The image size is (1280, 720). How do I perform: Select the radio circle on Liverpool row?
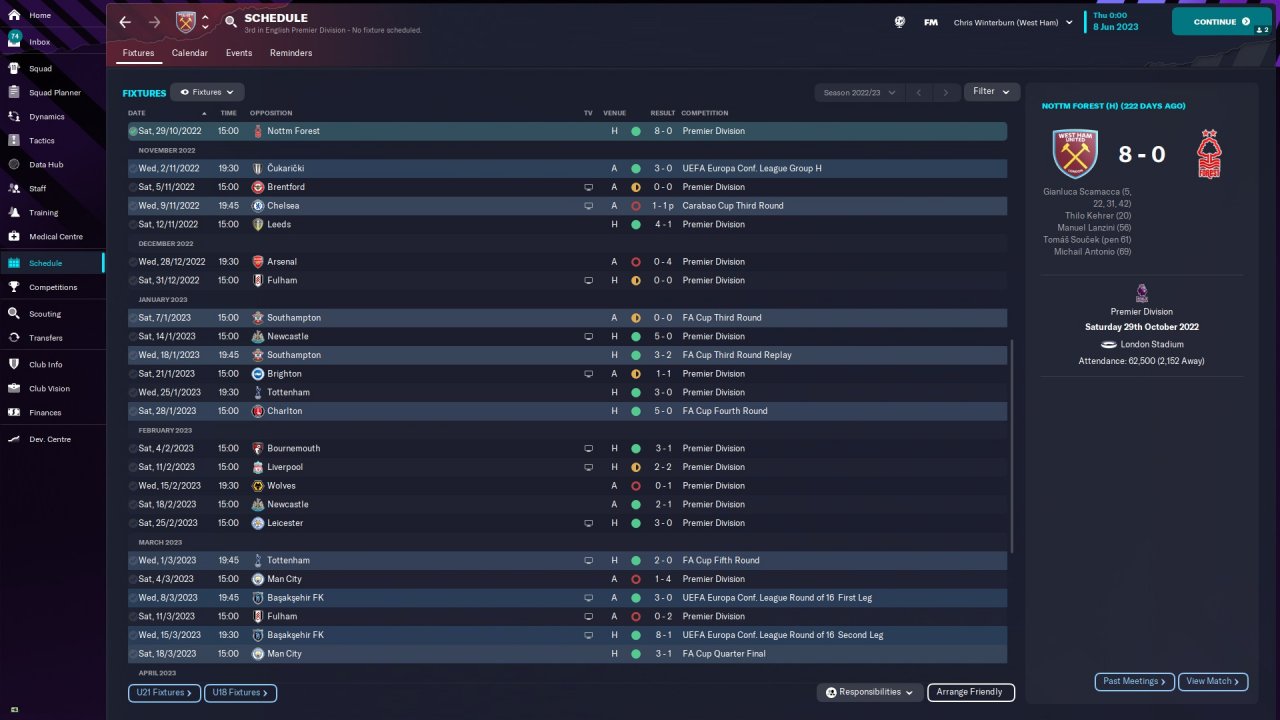click(133, 467)
